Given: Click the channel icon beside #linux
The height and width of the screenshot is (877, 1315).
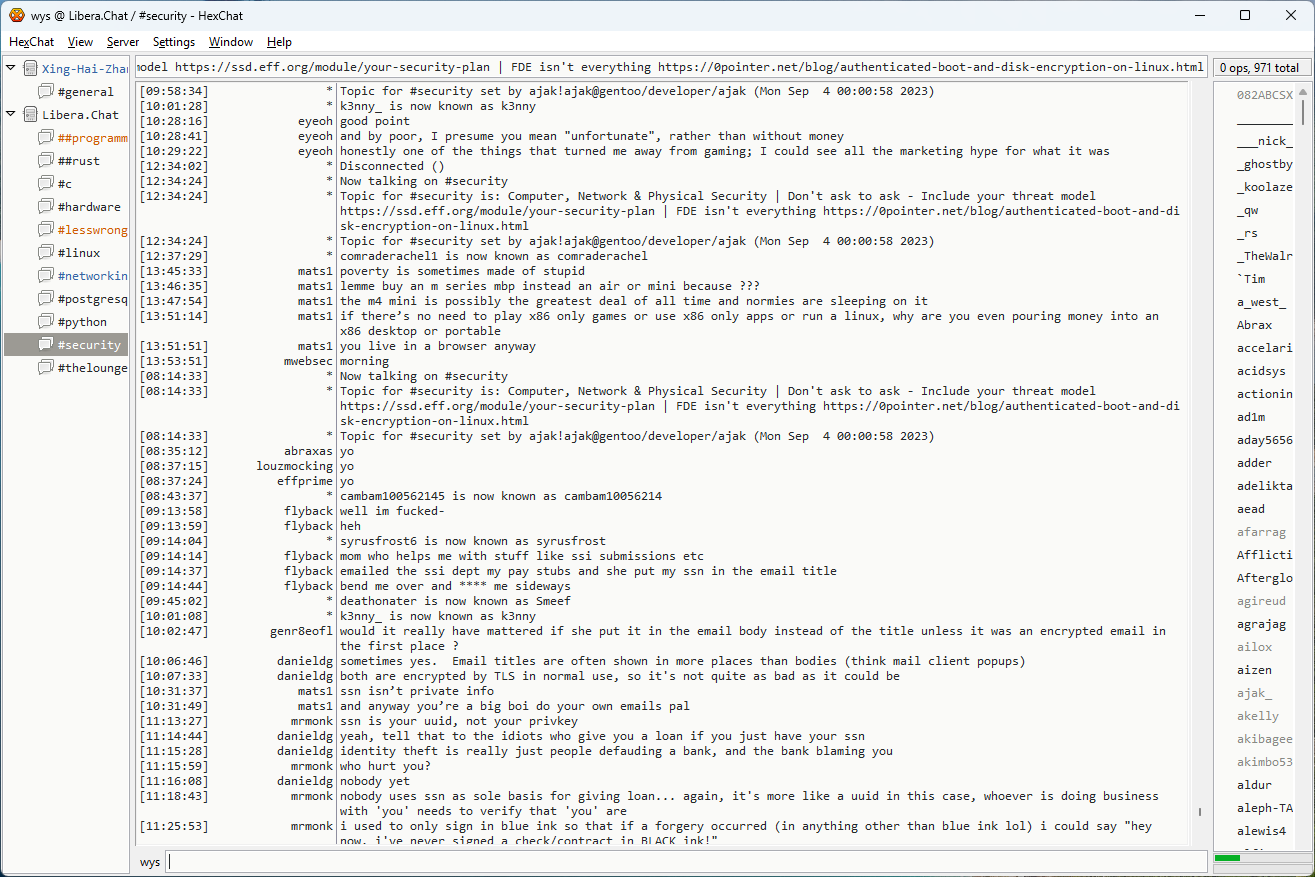Looking at the screenshot, I should [x=46, y=253].
